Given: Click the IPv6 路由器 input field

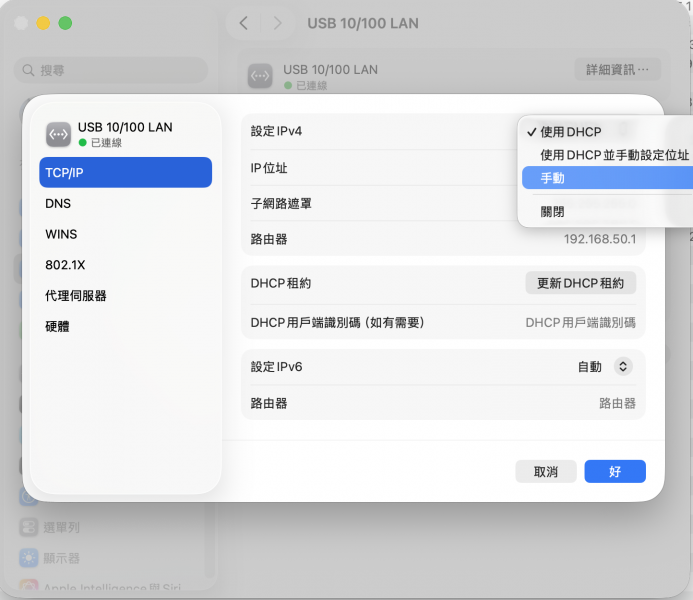Looking at the screenshot, I should [x=617, y=403].
